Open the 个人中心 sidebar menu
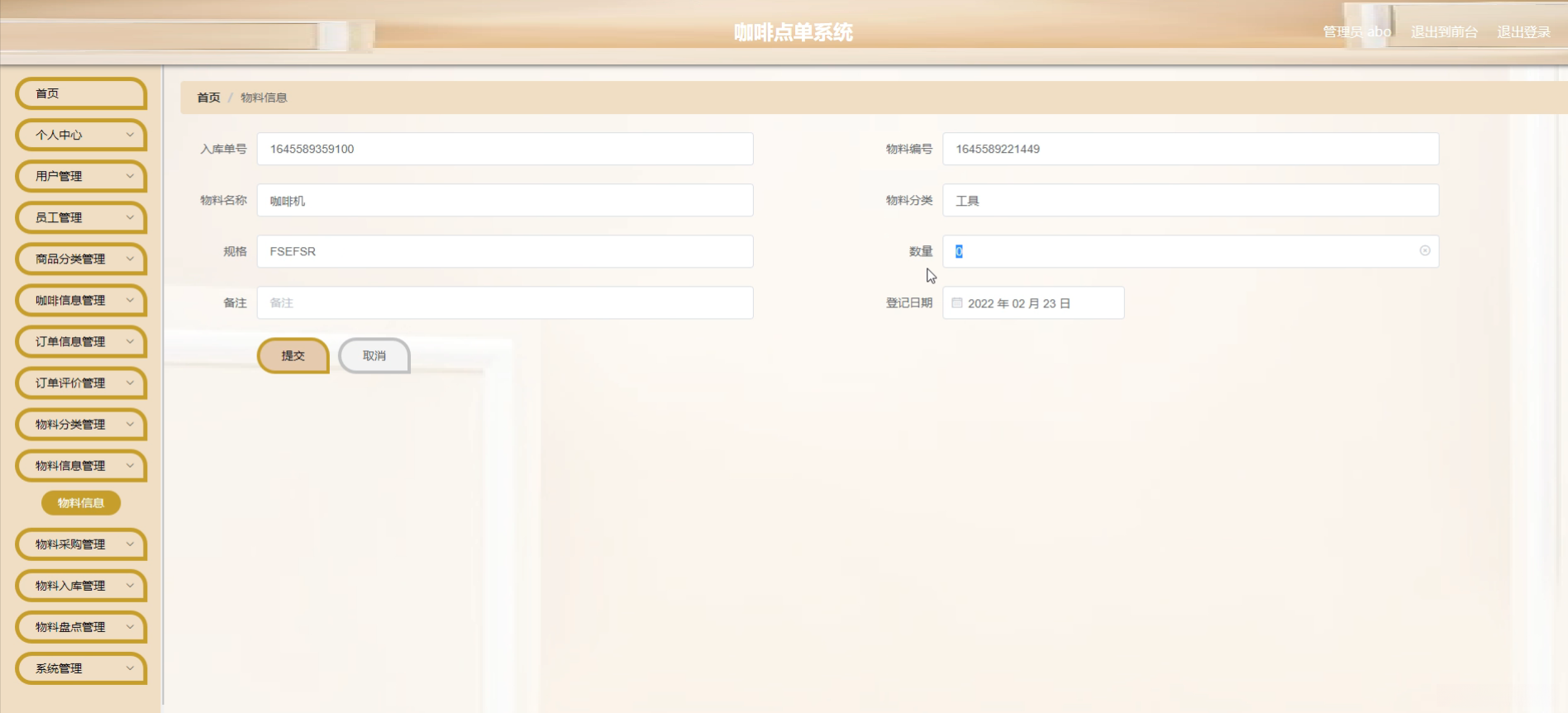This screenshot has width=1568, height=713. (81, 135)
